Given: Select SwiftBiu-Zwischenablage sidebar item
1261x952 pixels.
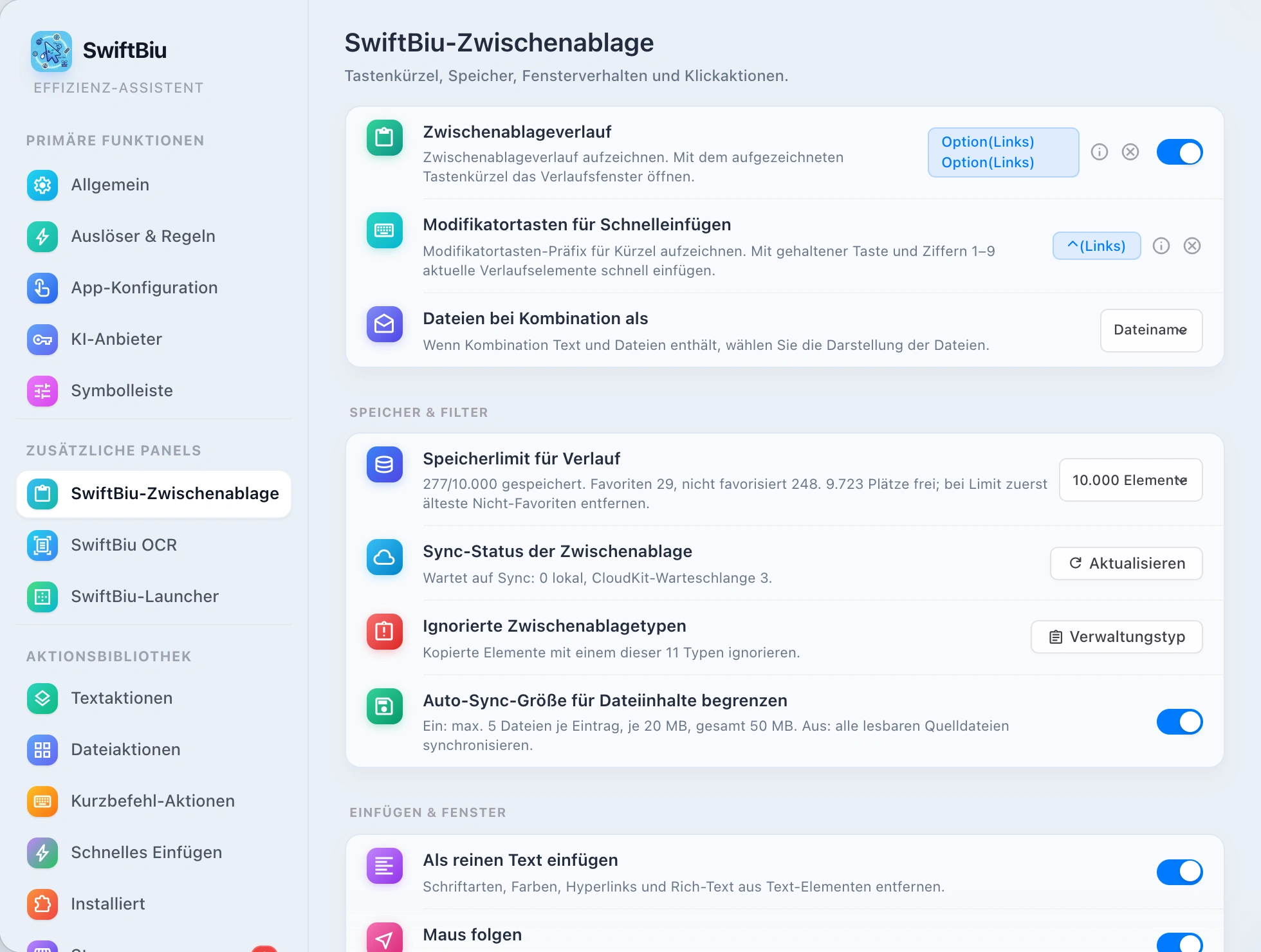Looking at the screenshot, I should tap(154, 494).
